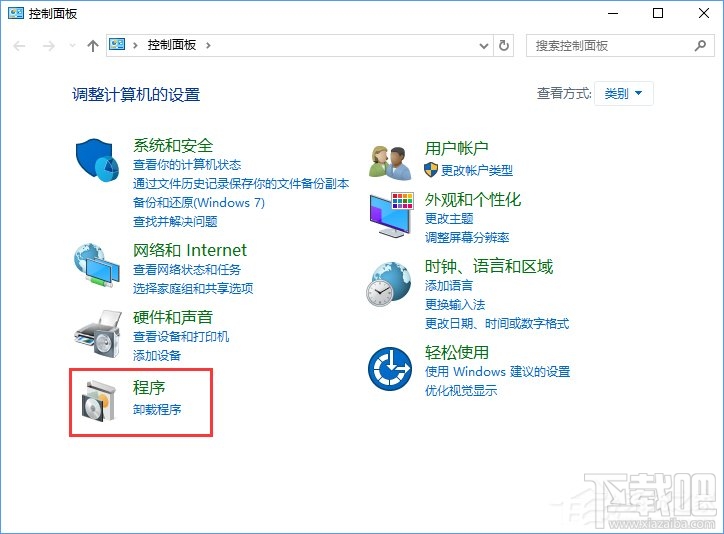Open the 硬件和声音 printer icon
This screenshot has height=534, width=724.
click(97, 333)
